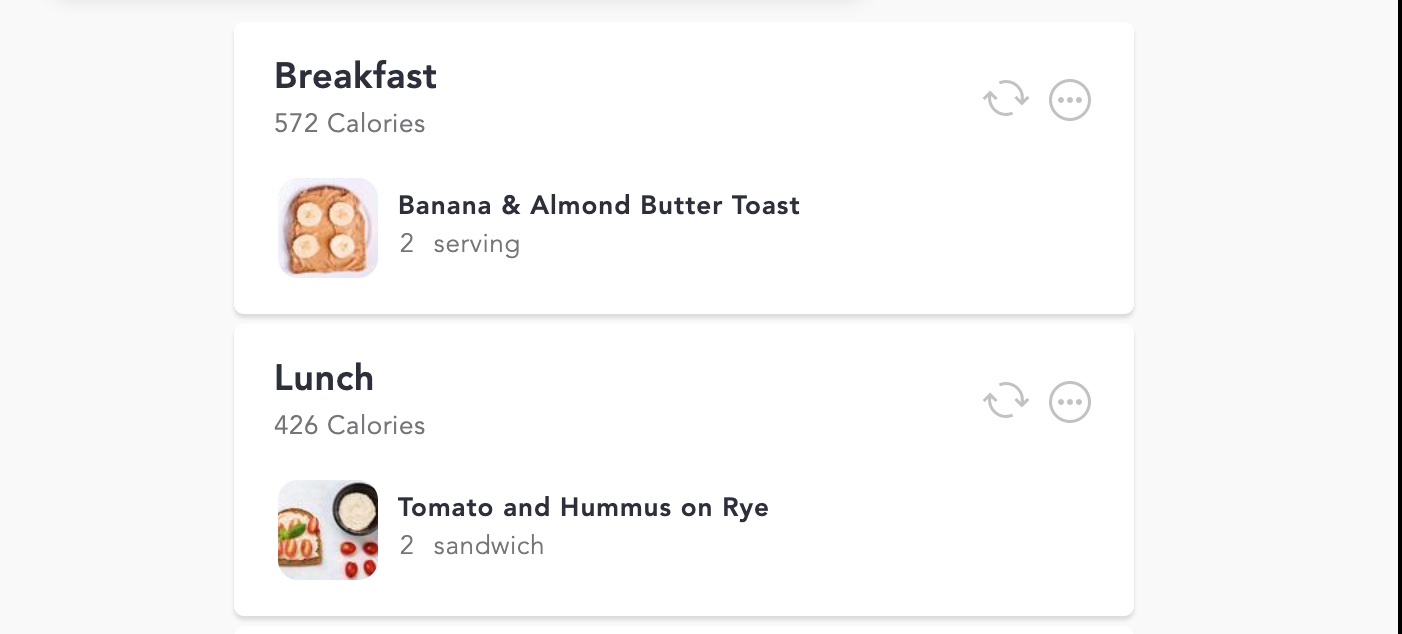This screenshot has width=1402, height=634.
Task: Click the sandwich quantity number
Action: [406, 546]
